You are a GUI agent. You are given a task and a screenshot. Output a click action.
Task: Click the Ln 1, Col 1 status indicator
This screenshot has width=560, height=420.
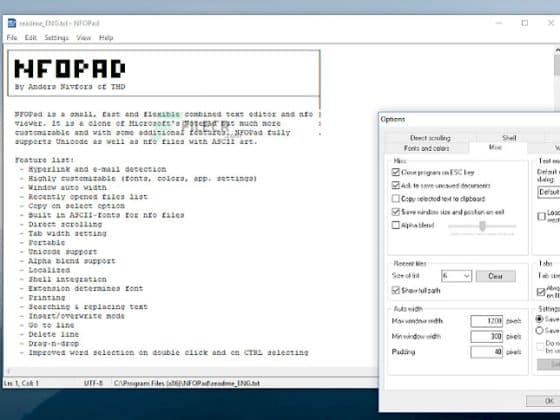(21, 383)
